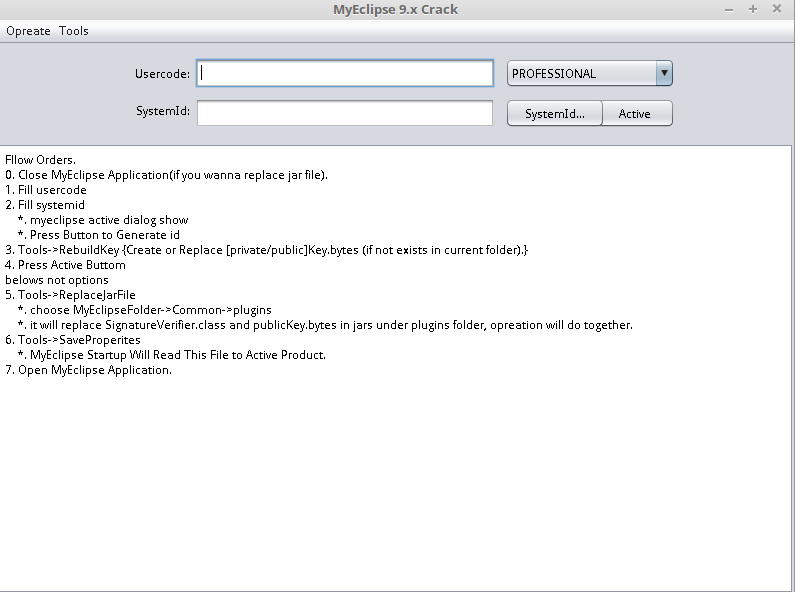Open the Tools menu
Viewport: 795px width, 592px height.
(74, 31)
